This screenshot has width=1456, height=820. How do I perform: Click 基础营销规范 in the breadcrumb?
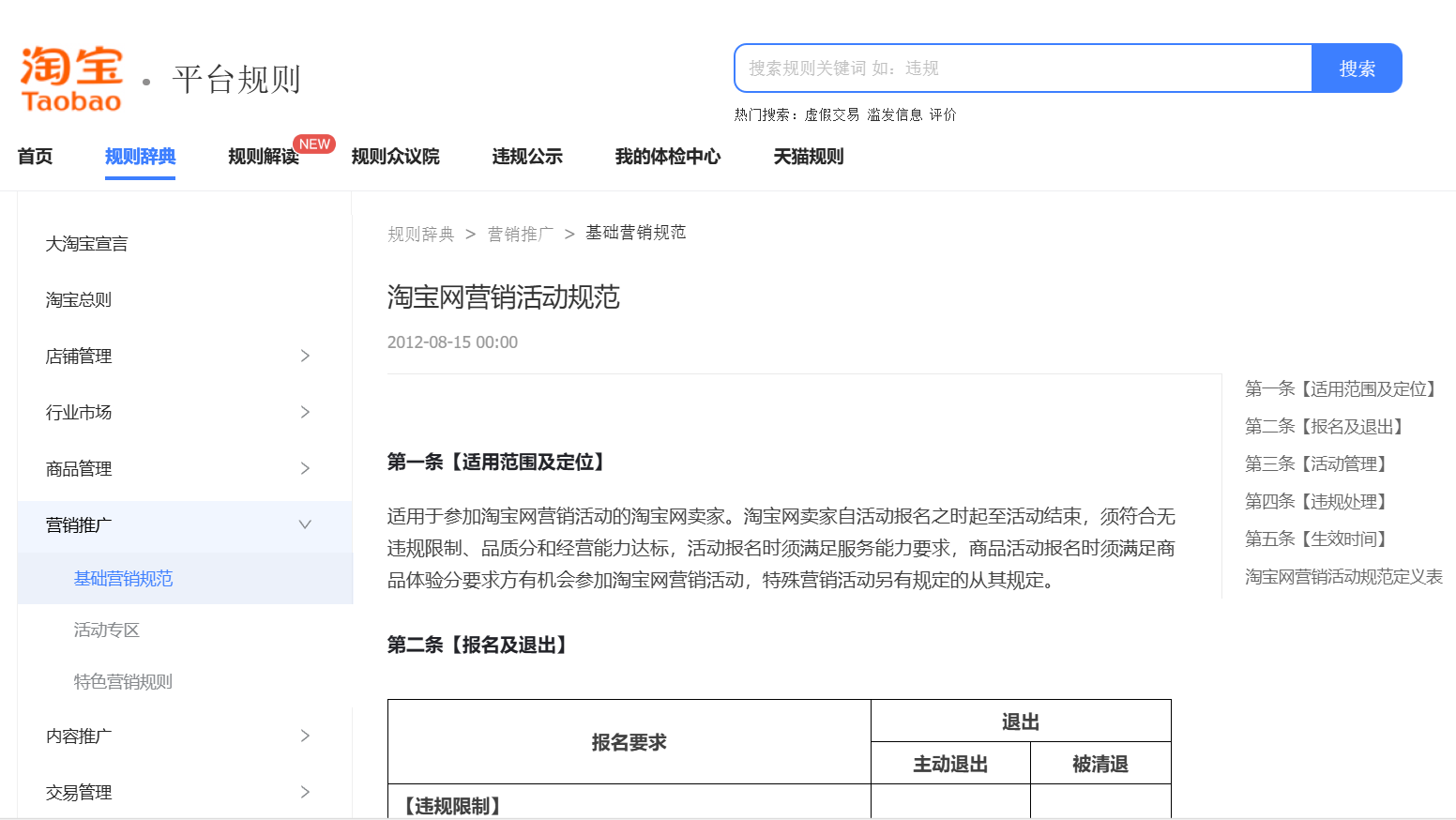(x=636, y=233)
